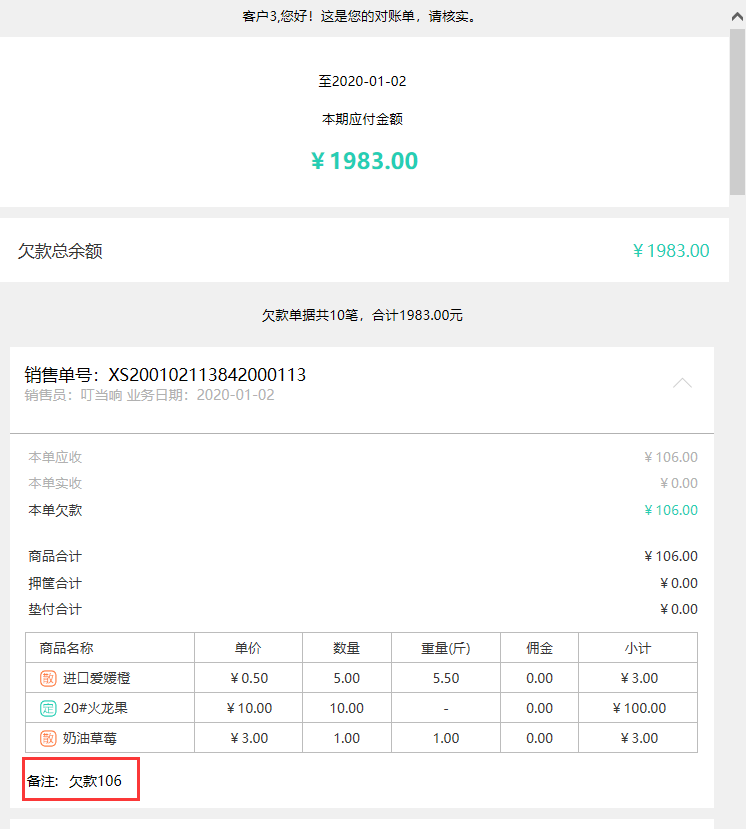
Task: Click the 商品名称 column header
Action: point(67,648)
